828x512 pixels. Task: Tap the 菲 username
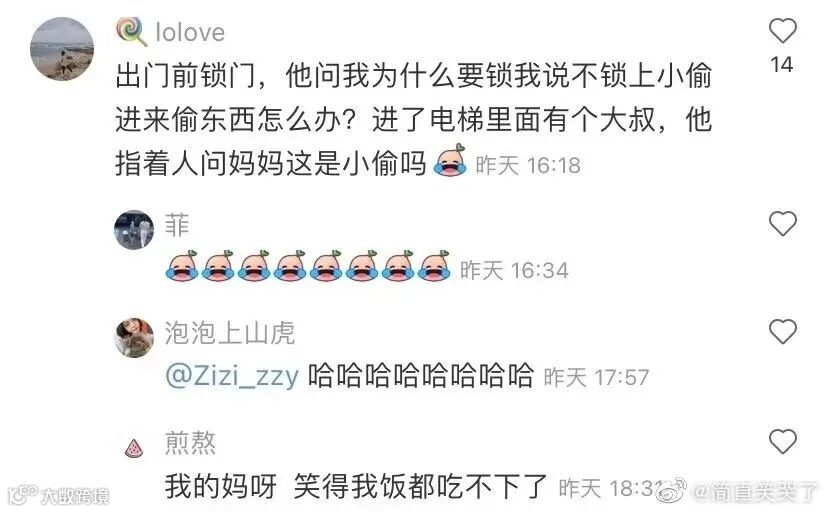pos(177,225)
